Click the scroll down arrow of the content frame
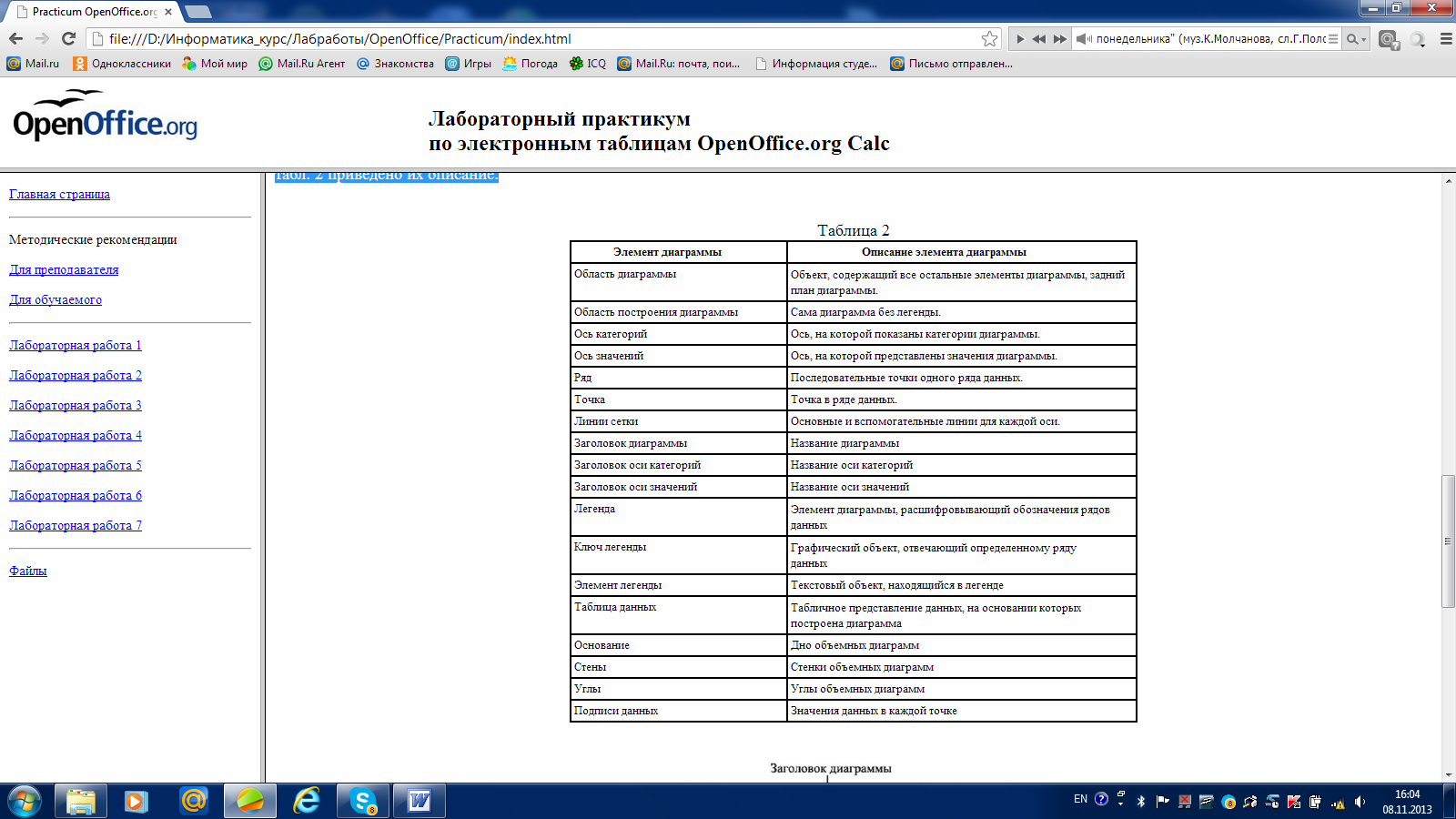 [x=1448, y=774]
